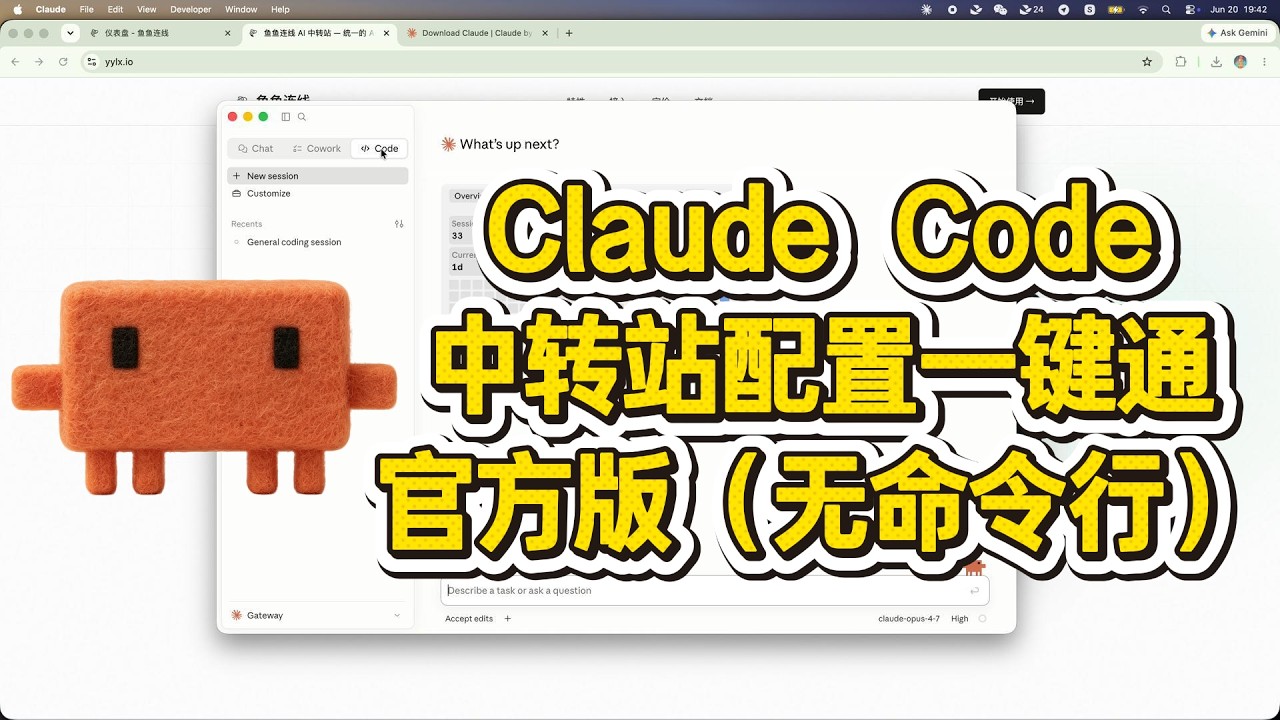Click the menu bar icon showing 24

1031,9
